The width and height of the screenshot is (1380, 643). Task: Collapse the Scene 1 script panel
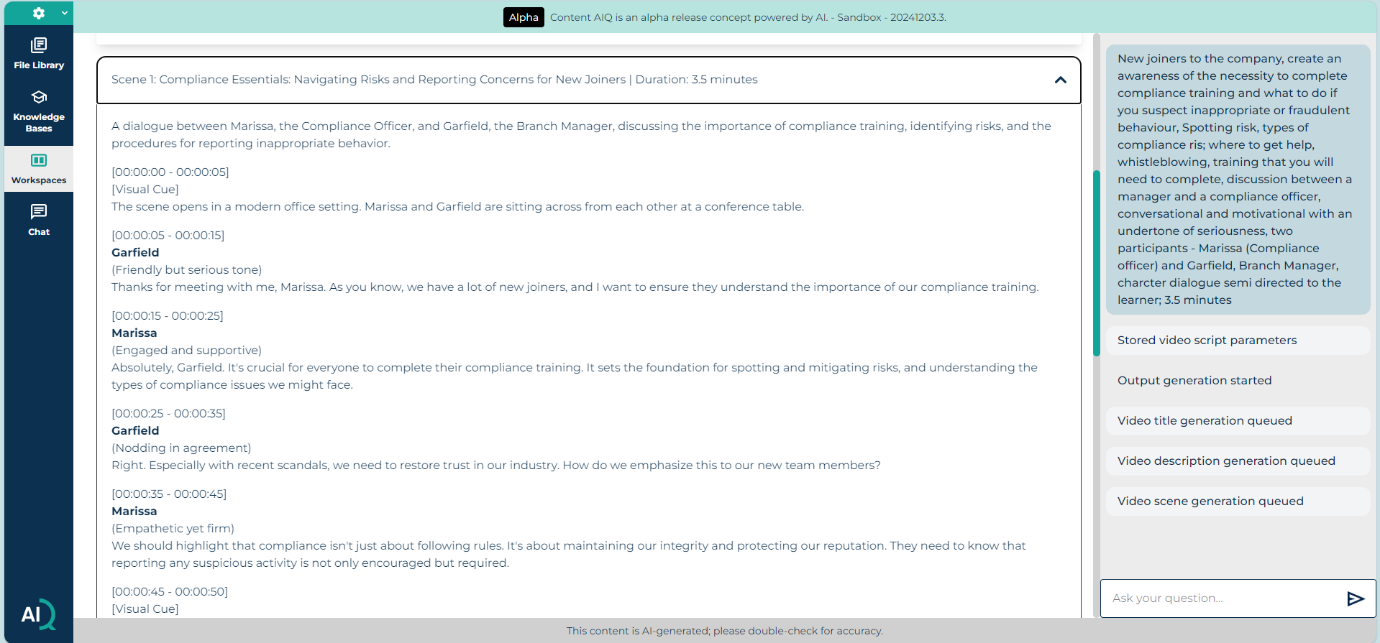[x=1060, y=79]
